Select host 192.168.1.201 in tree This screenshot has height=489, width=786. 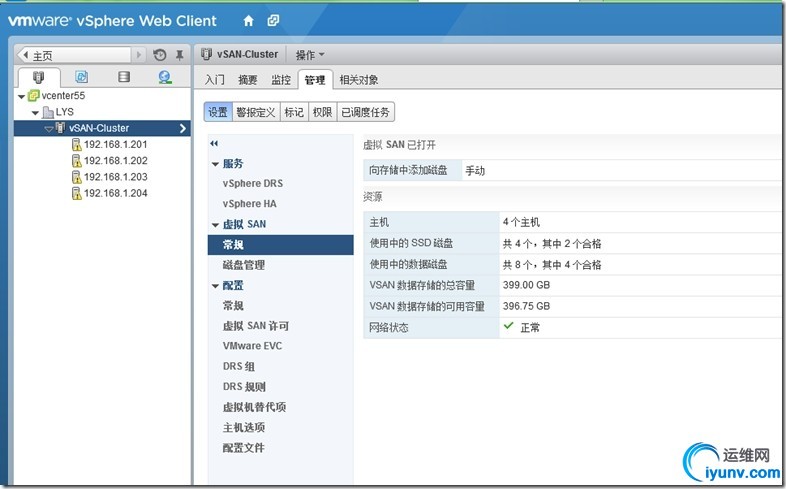point(115,144)
